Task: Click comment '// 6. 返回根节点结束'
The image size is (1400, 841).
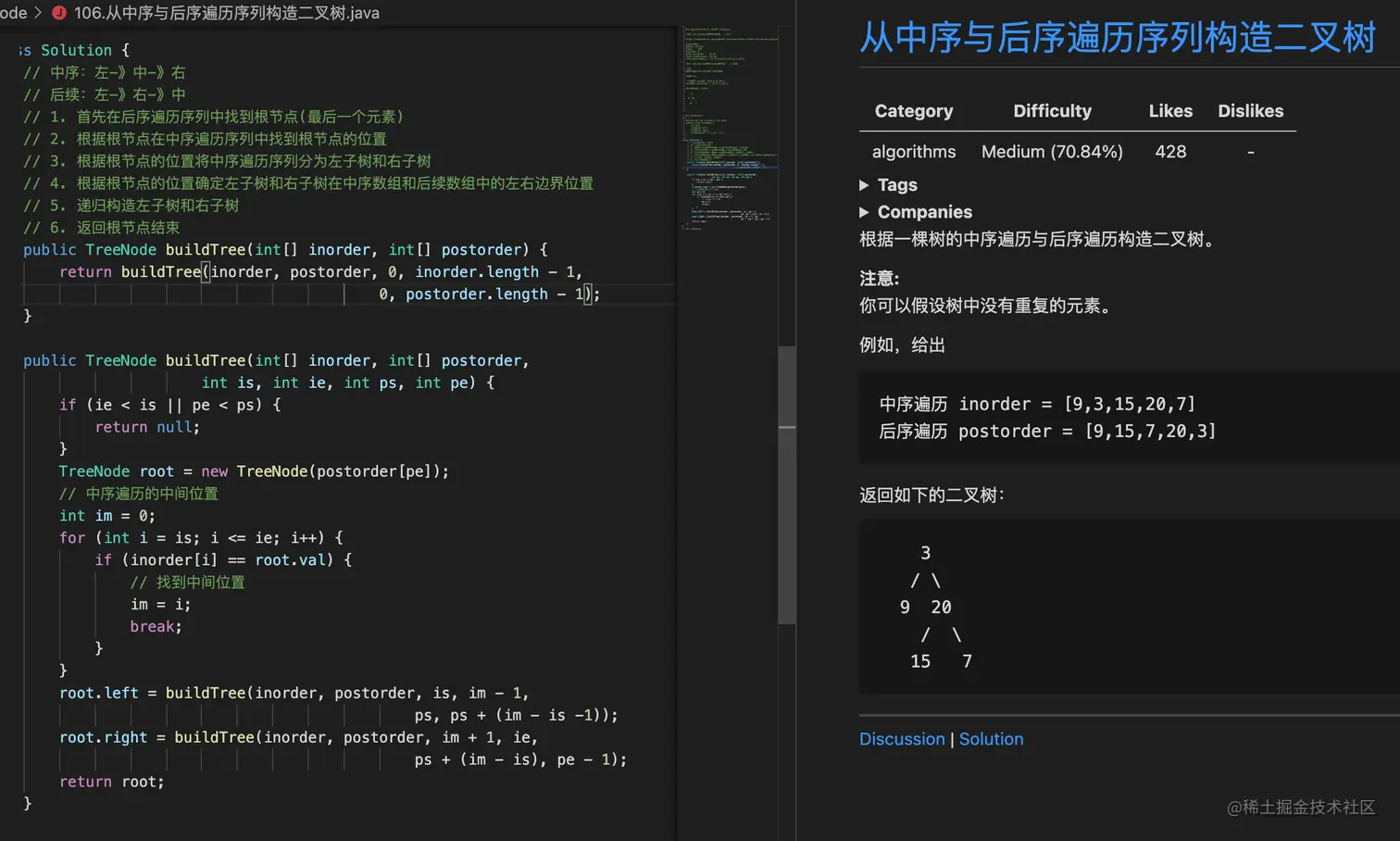Action: 102,228
